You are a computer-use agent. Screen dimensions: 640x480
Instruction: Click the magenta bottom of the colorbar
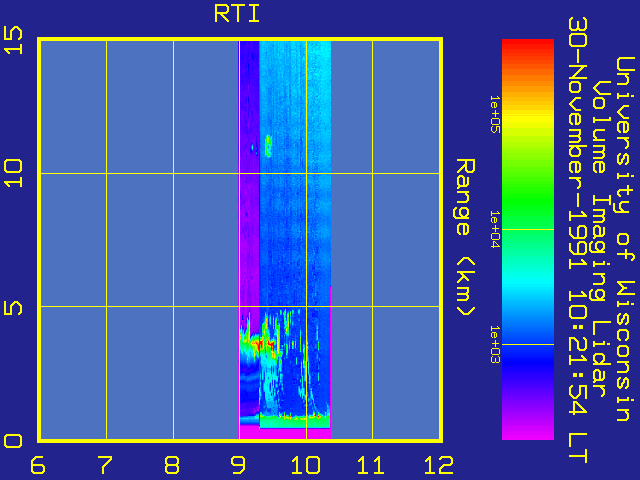pos(528,433)
